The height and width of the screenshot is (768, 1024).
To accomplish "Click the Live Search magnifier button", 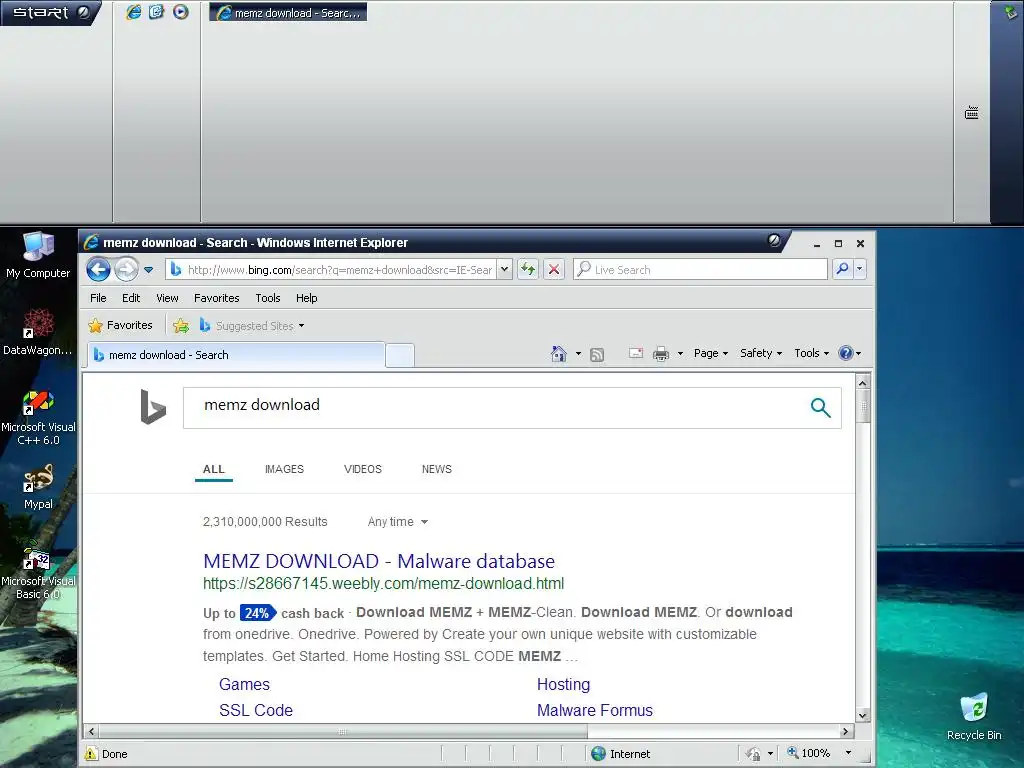I will [842, 269].
